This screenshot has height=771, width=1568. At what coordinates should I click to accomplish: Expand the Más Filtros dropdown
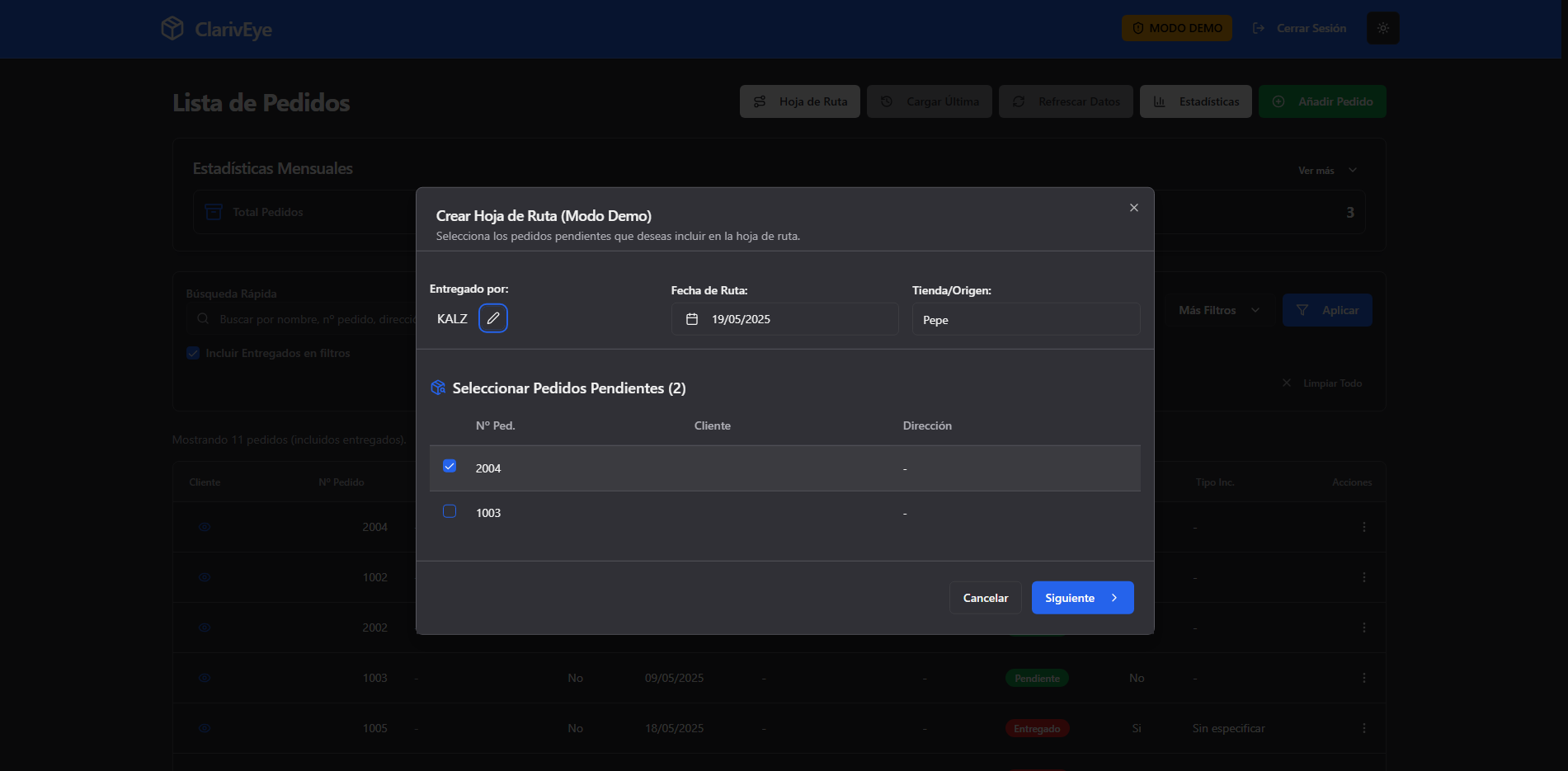point(1218,310)
